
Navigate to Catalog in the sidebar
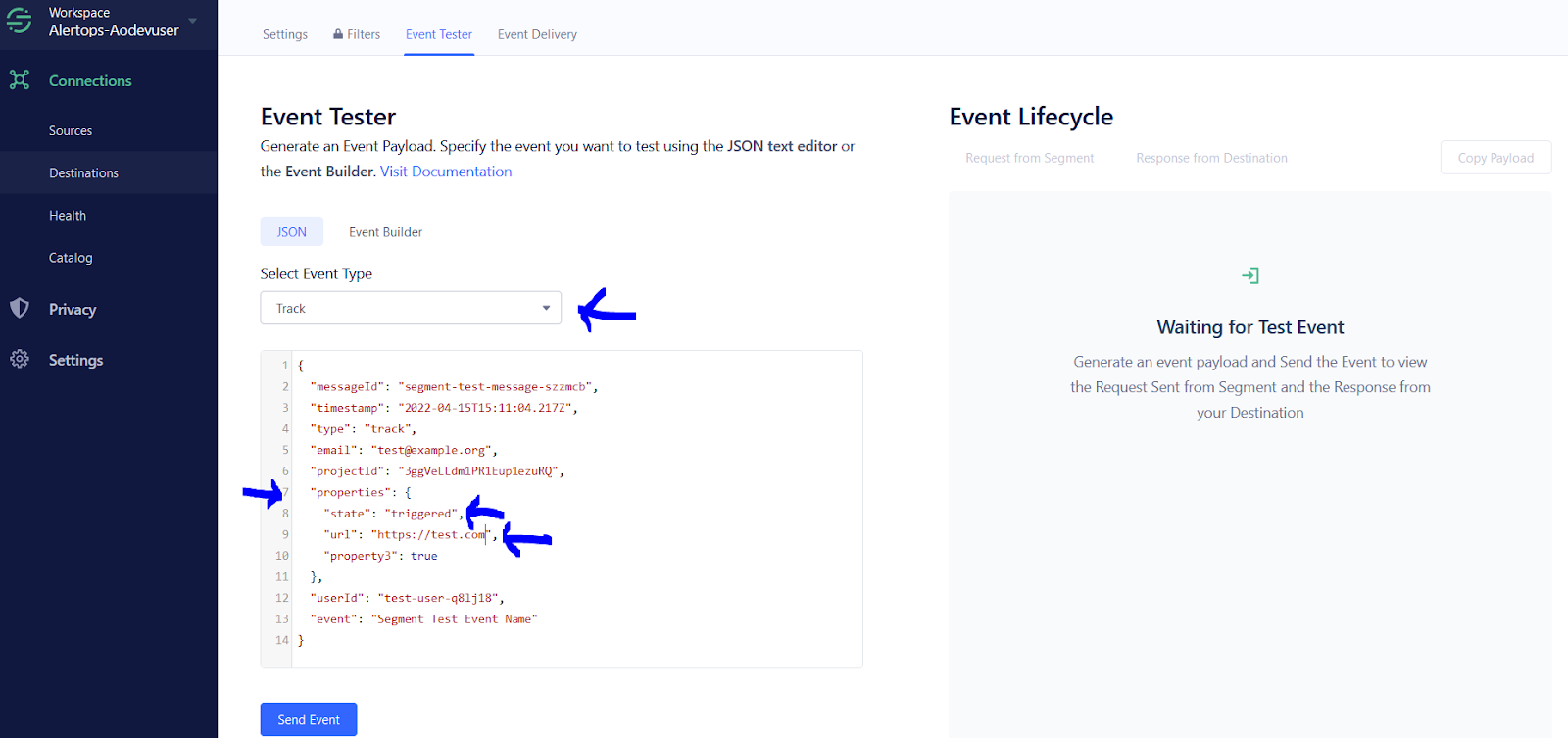[x=71, y=258]
